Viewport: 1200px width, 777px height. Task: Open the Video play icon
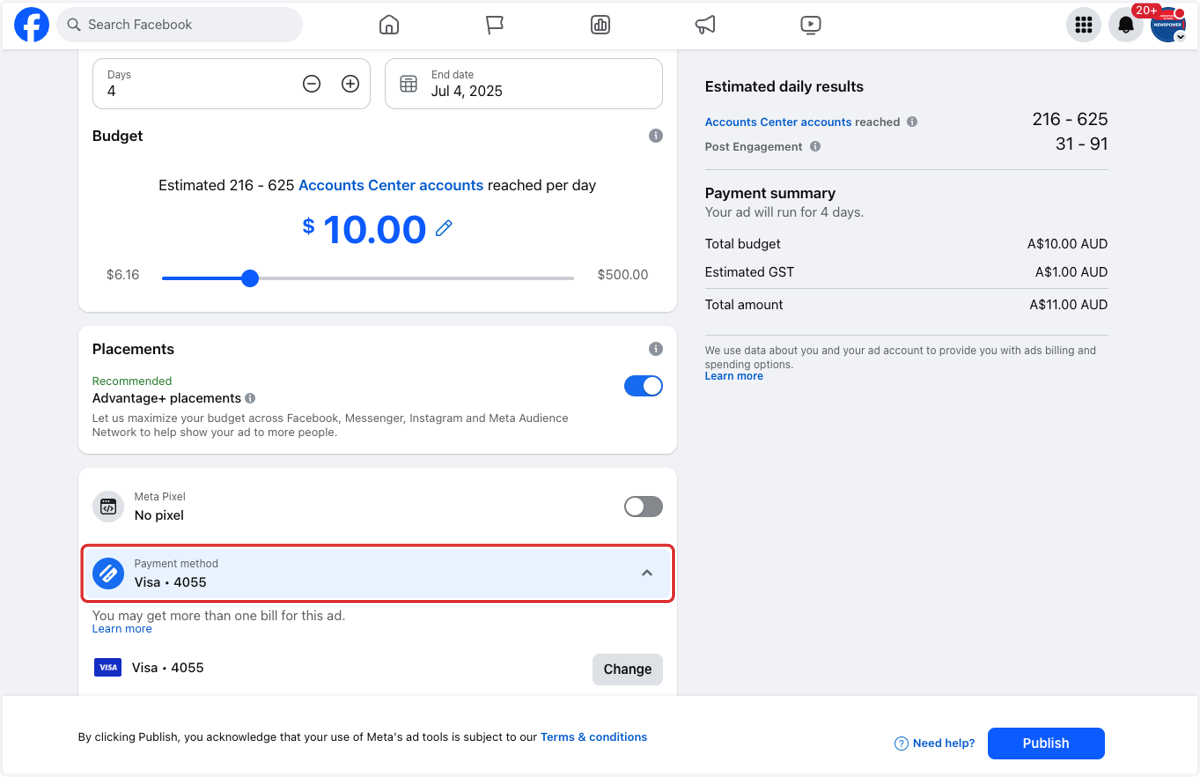[x=811, y=25]
